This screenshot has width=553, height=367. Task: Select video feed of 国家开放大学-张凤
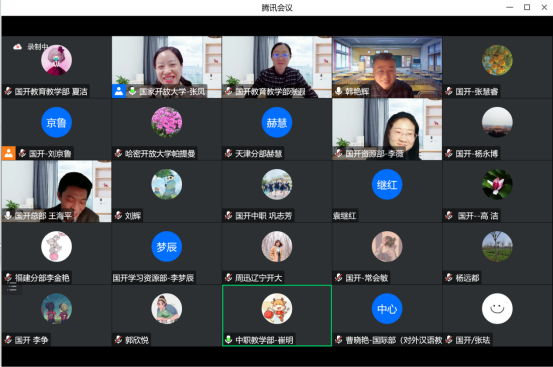point(166,67)
